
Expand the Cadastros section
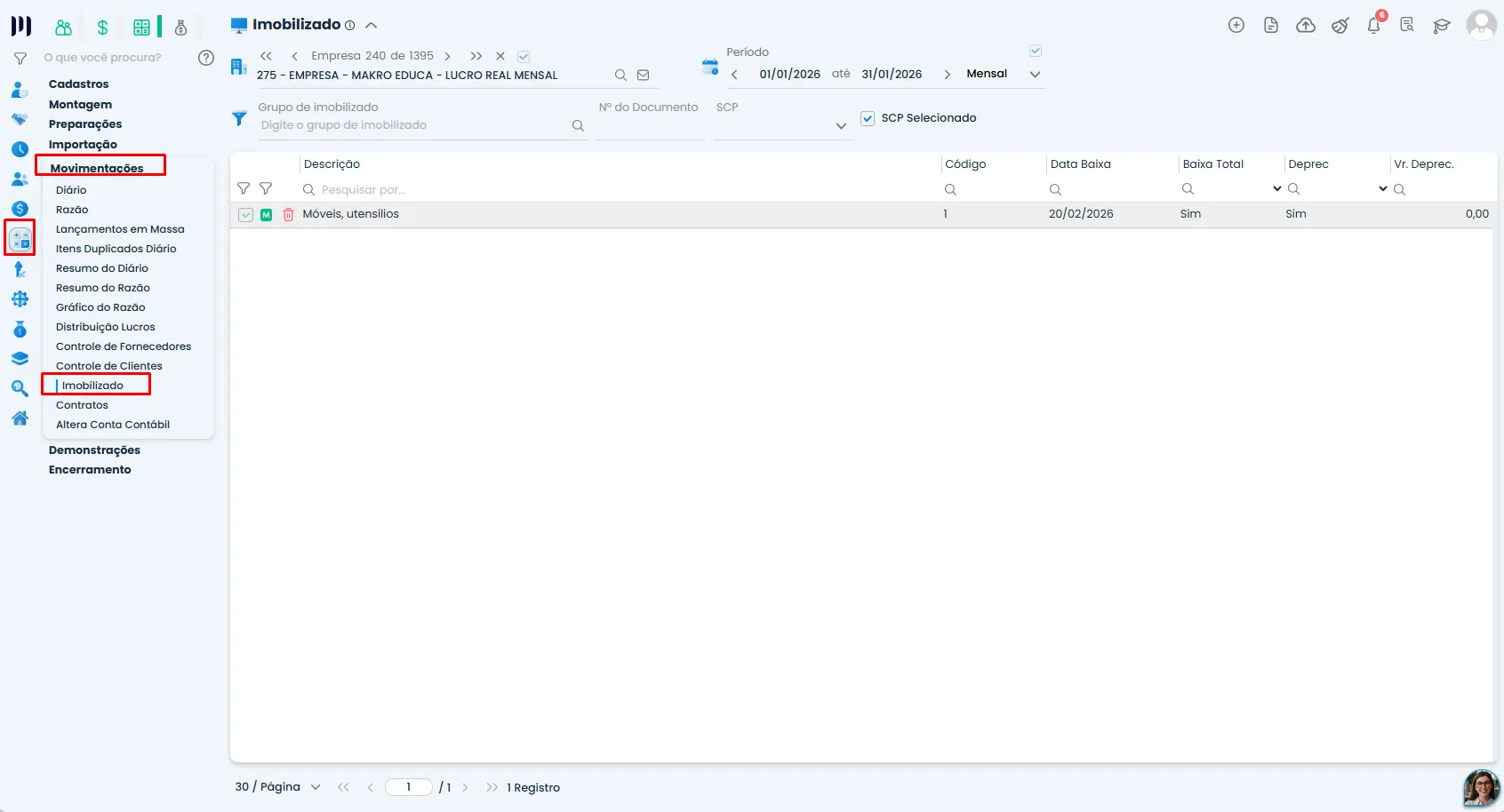(78, 84)
